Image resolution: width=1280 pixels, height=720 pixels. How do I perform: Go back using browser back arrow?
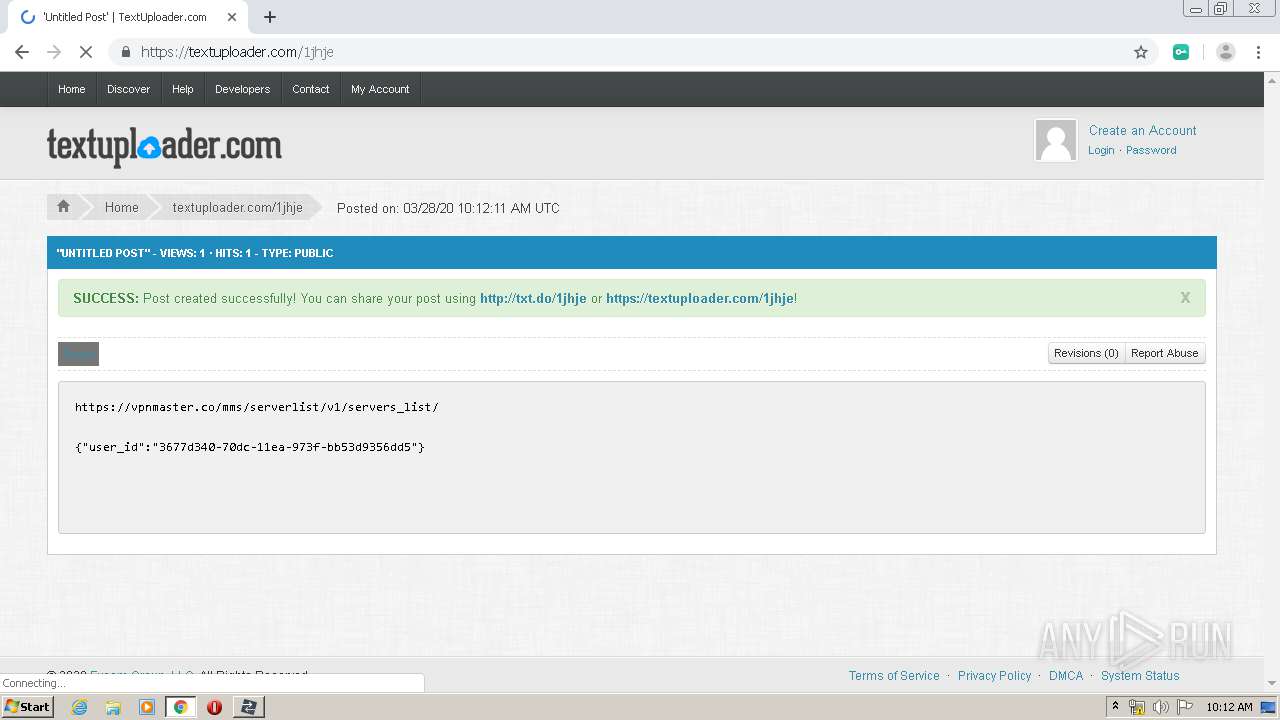[x=22, y=52]
